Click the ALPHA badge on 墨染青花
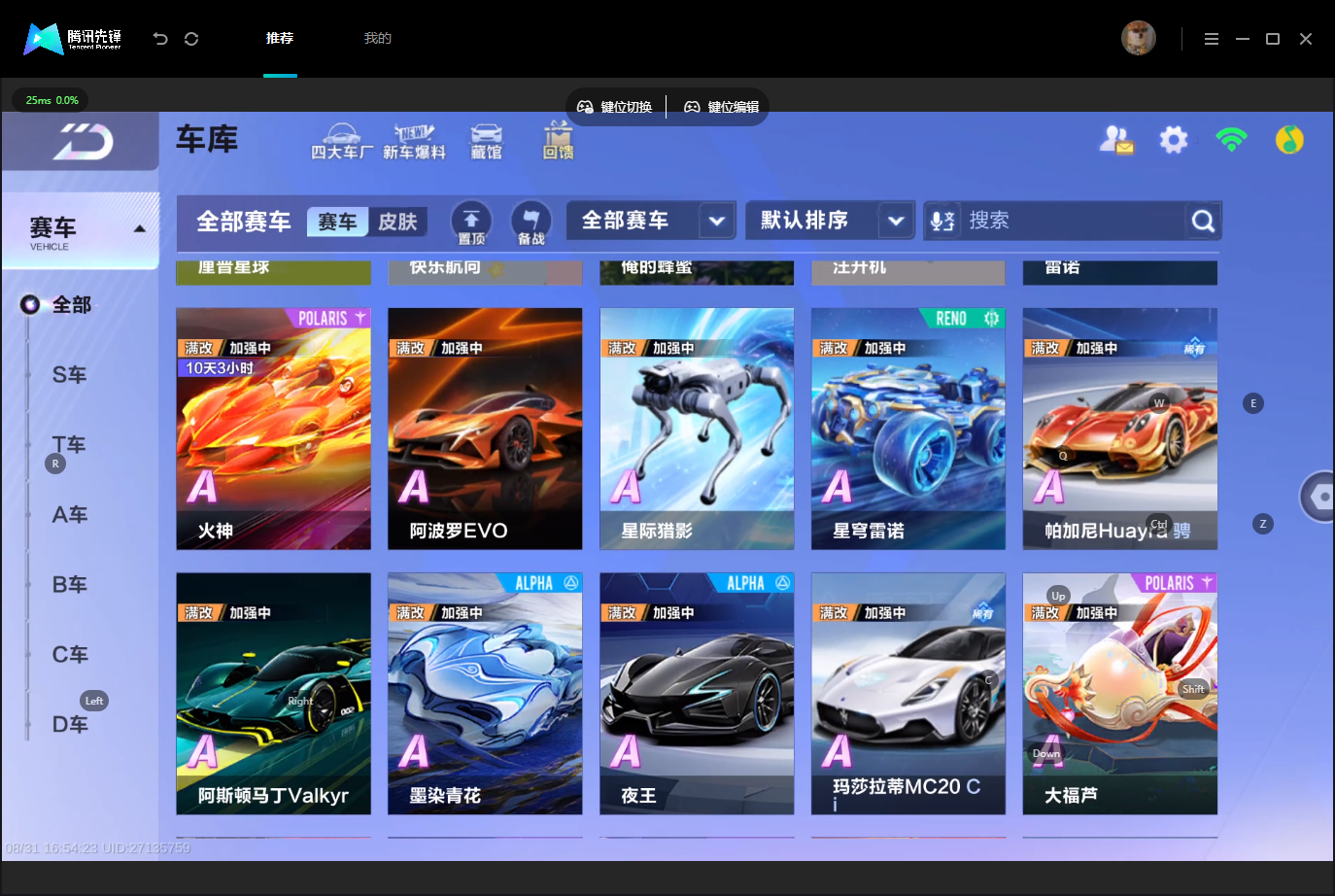 click(542, 583)
